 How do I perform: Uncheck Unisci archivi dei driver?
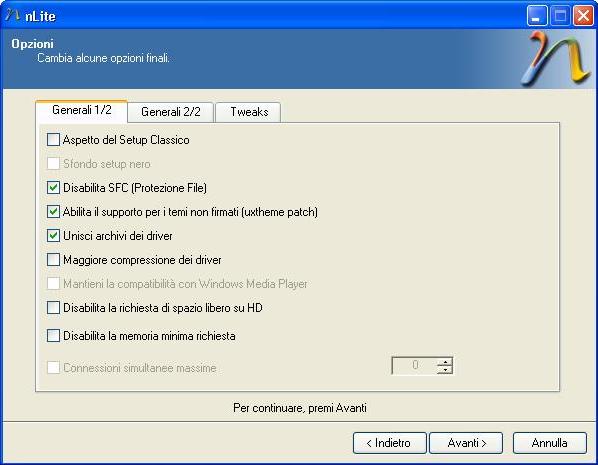[53, 236]
